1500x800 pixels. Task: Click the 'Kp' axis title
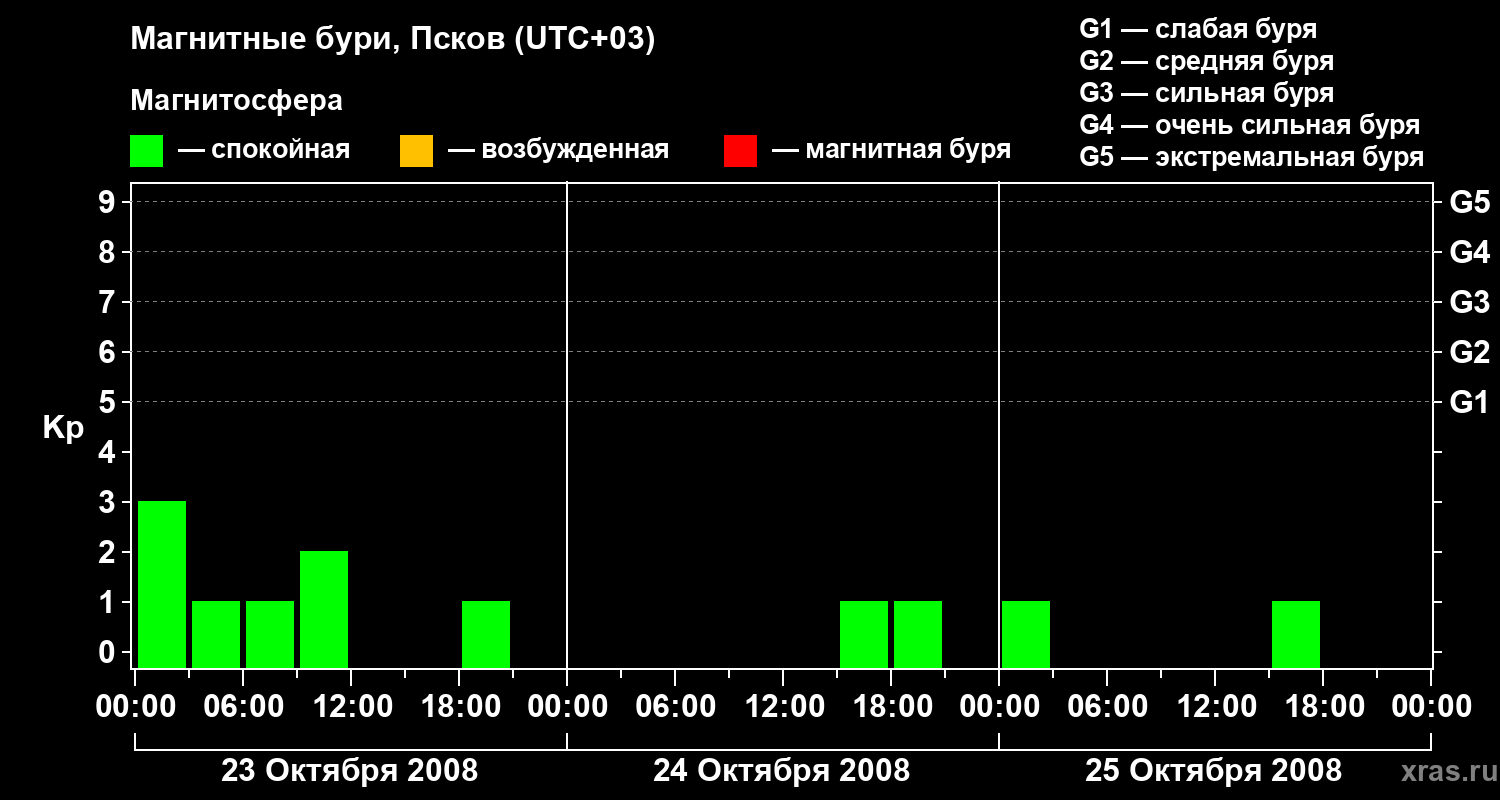tap(63, 428)
